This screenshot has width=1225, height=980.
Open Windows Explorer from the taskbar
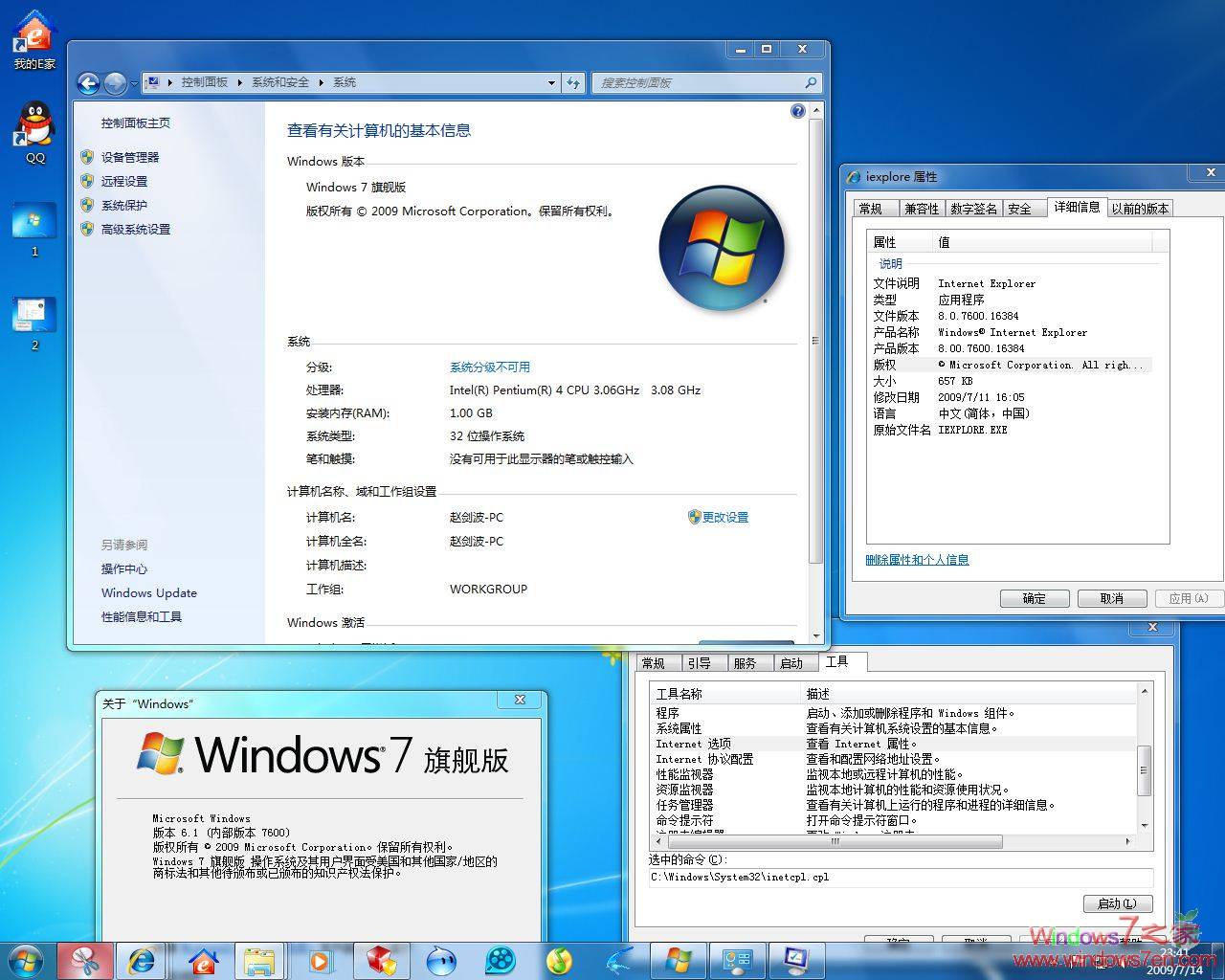coord(260,961)
